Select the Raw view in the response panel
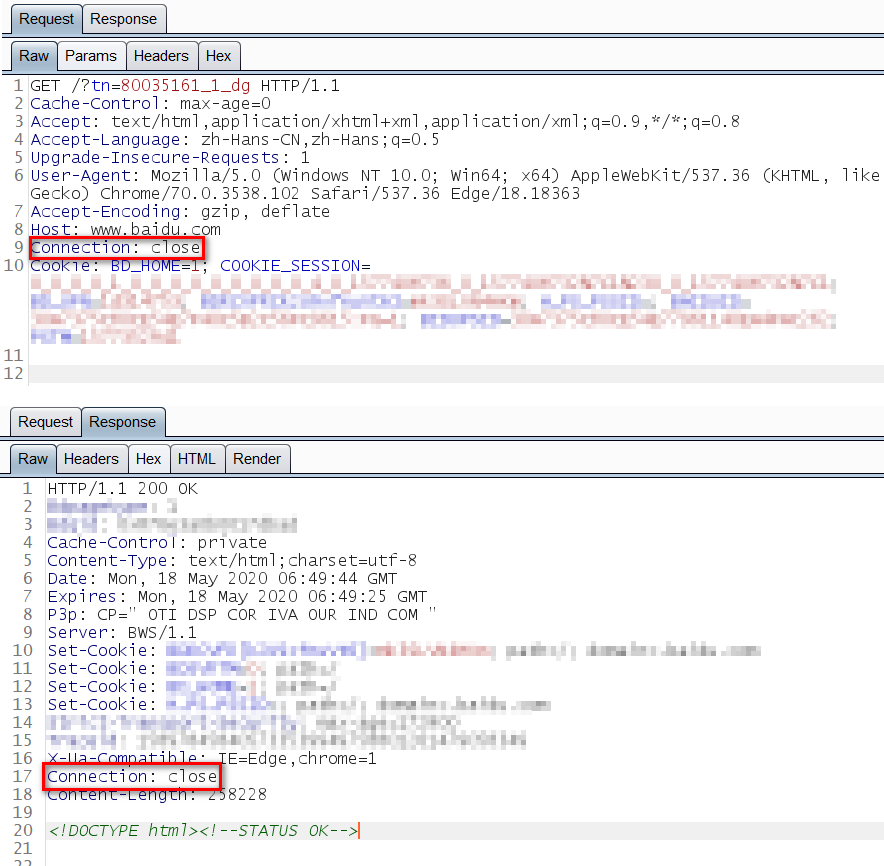This screenshot has width=884, height=866. click(x=33, y=459)
